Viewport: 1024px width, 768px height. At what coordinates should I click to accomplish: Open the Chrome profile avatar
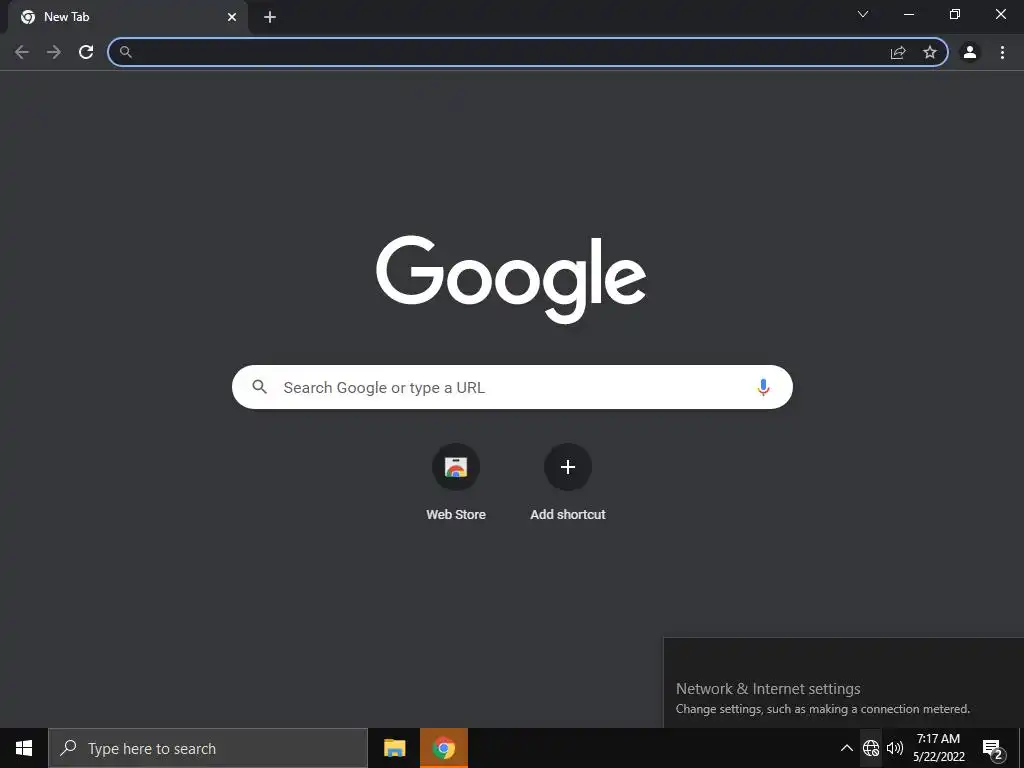pyautogui.click(x=970, y=52)
